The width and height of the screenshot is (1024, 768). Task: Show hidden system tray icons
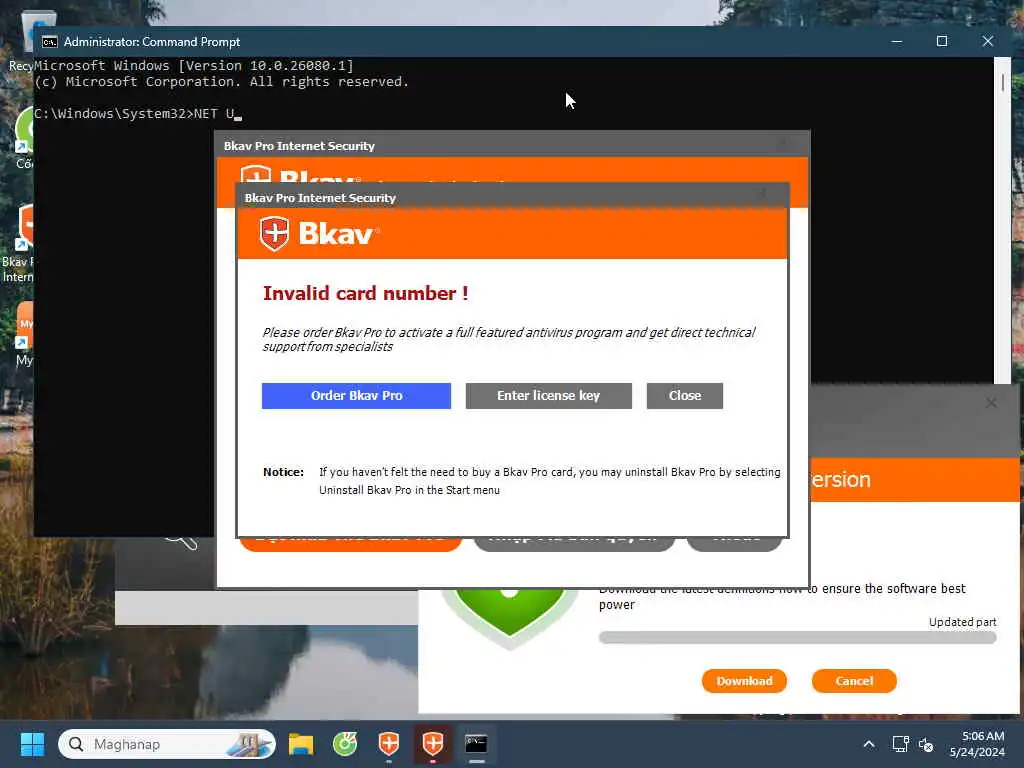(869, 744)
